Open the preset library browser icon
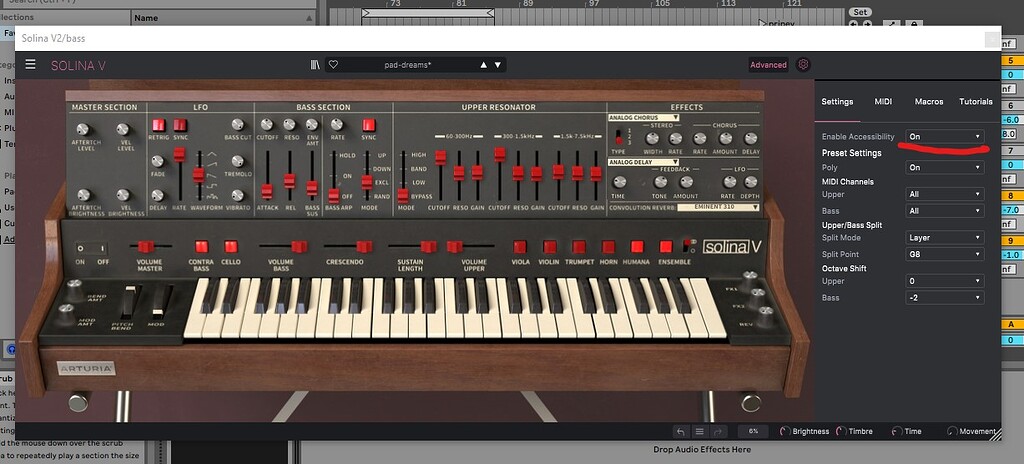 315,65
